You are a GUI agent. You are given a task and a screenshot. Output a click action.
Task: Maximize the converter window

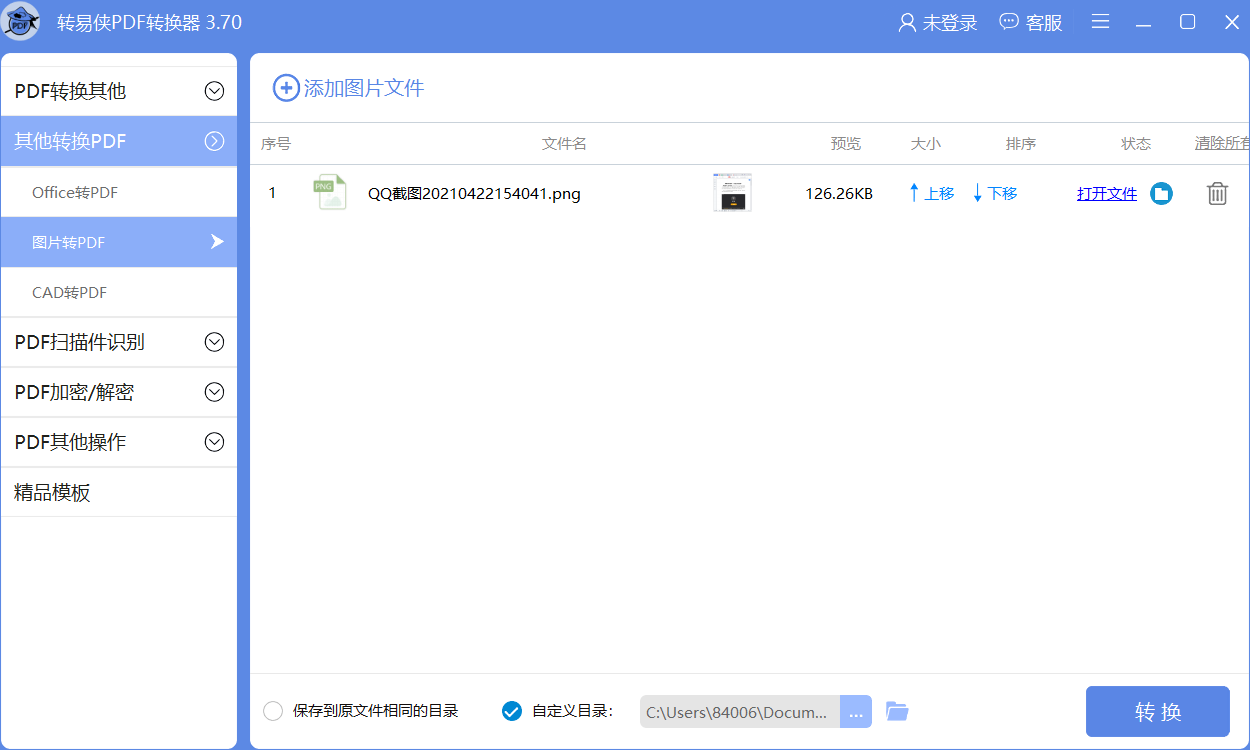(1188, 22)
